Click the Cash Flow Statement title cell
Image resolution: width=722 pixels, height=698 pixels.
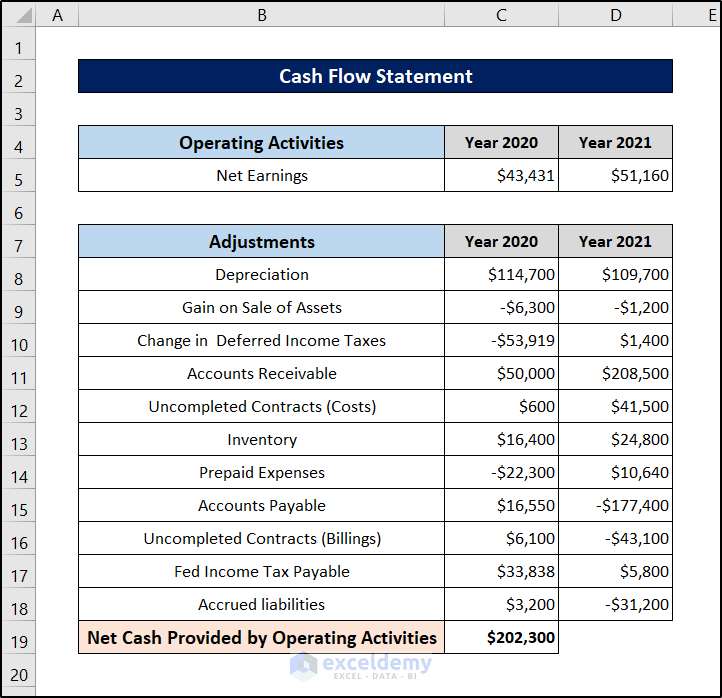(x=375, y=76)
